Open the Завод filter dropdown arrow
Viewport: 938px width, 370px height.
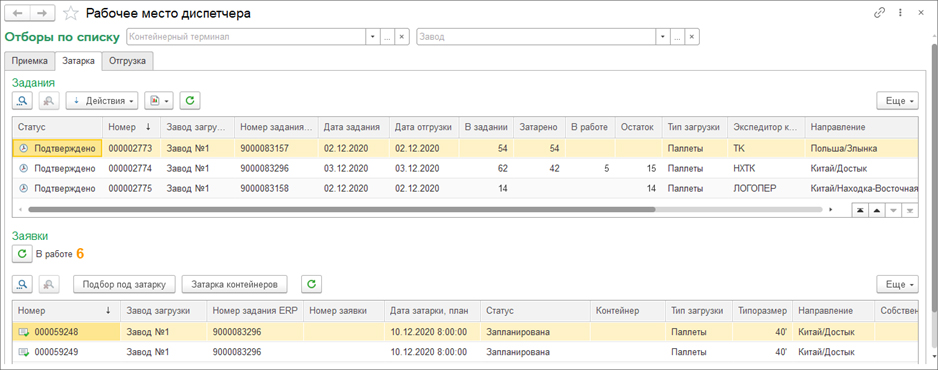pos(662,37)
